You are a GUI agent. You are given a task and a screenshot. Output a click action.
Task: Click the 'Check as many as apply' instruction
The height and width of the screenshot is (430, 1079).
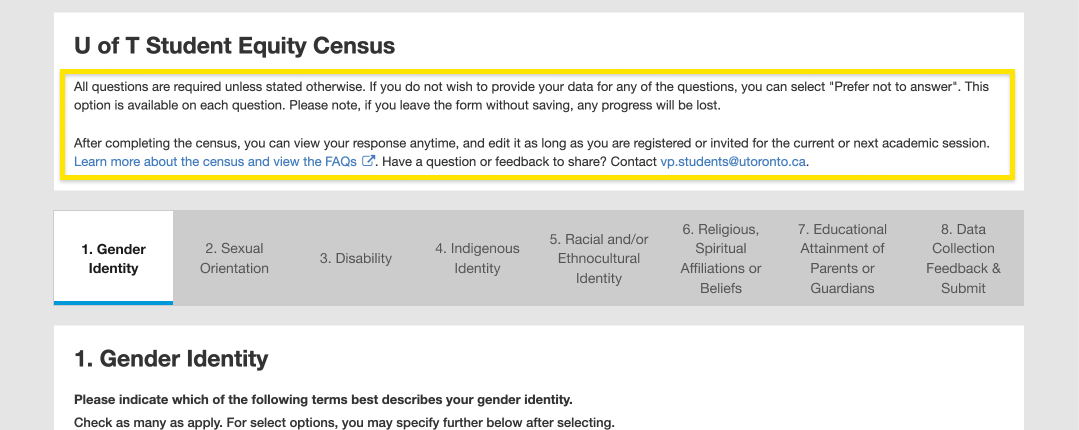click(x=344, y=422)
